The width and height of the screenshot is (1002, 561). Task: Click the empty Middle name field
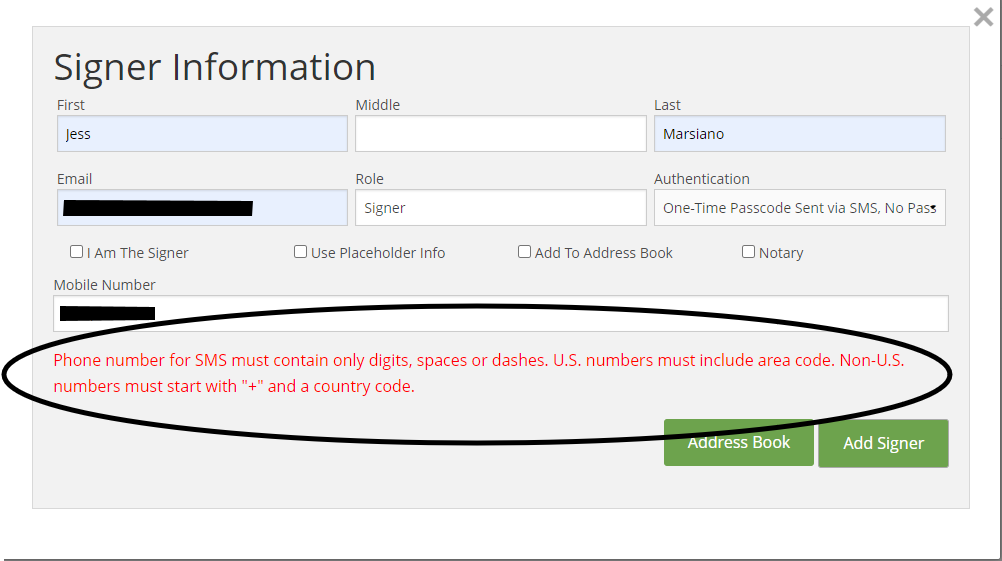pos(500,134)
